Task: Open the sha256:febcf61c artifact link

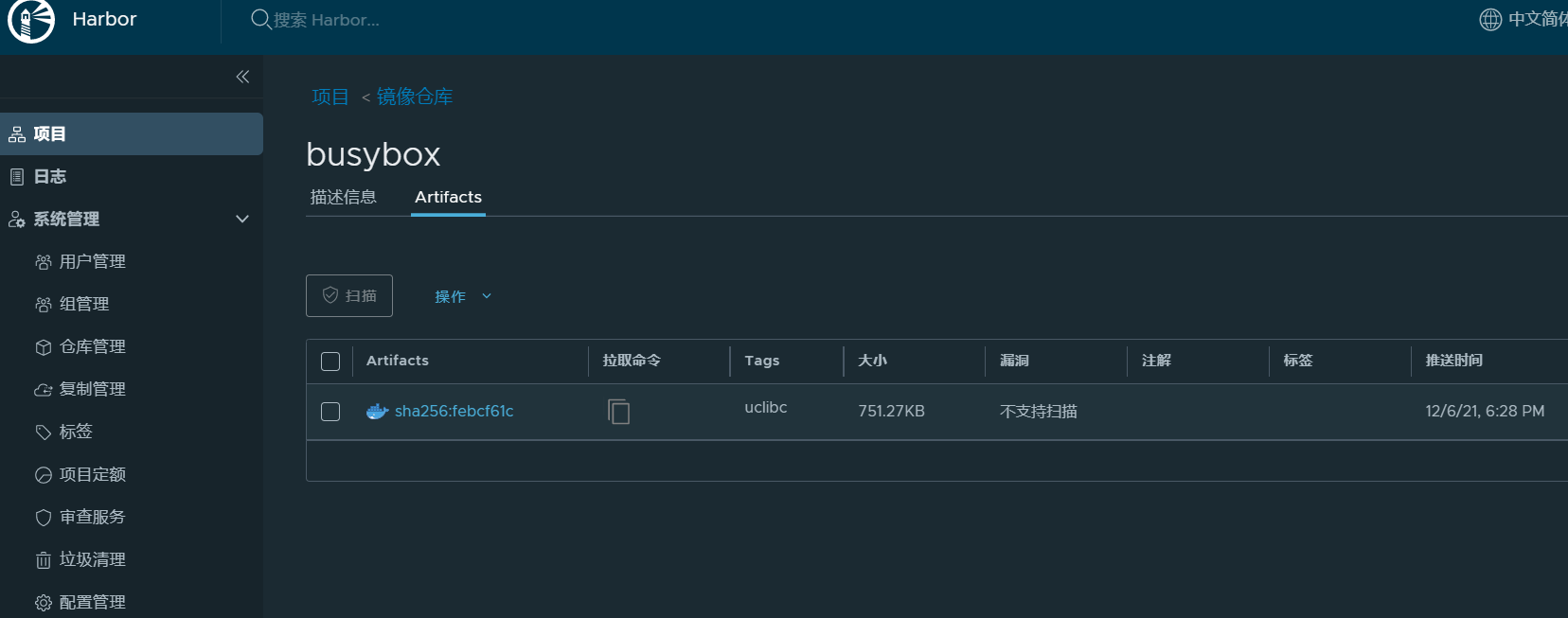Action: 454,412
